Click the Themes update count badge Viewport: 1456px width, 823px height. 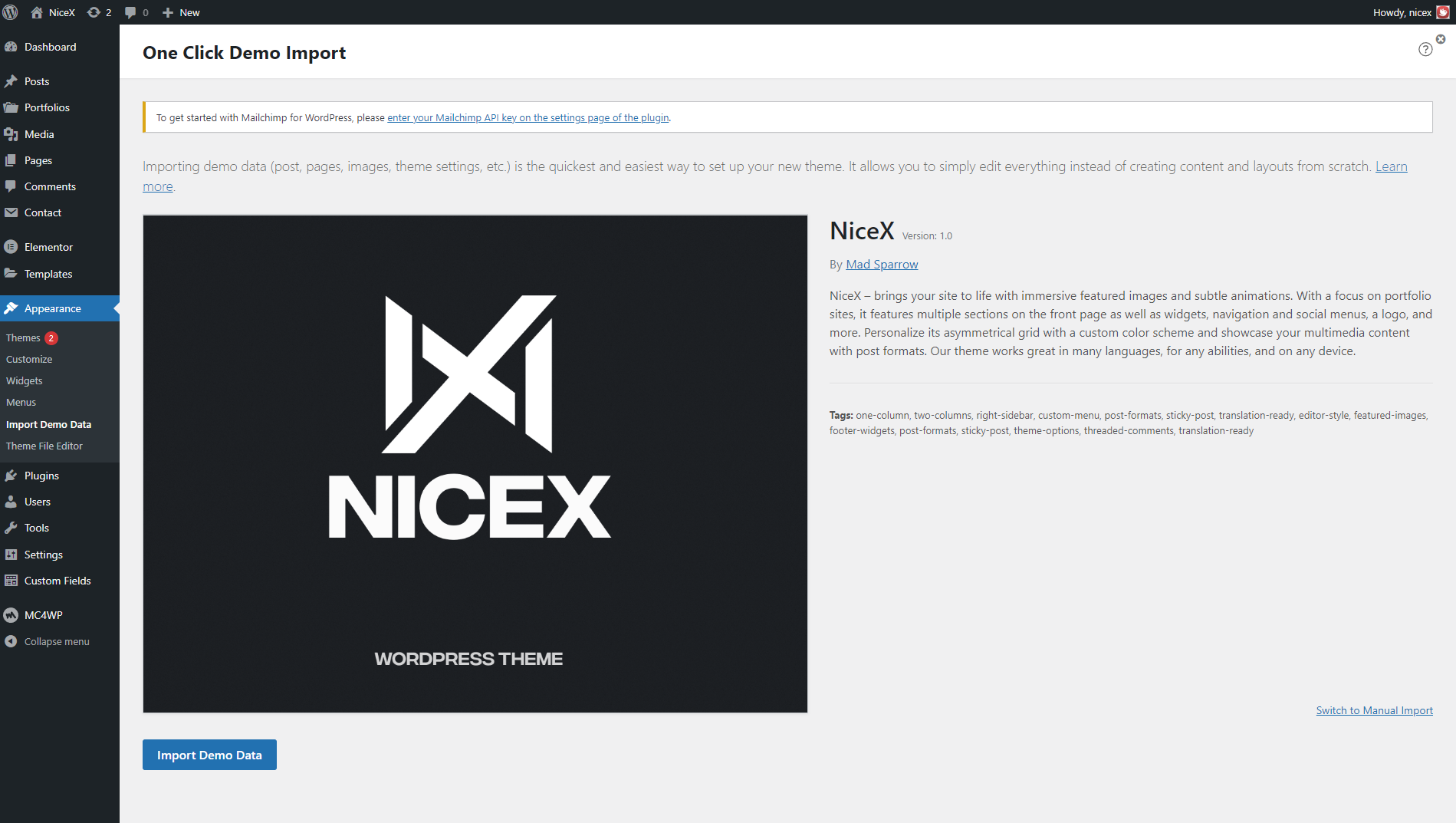point(51,338)
